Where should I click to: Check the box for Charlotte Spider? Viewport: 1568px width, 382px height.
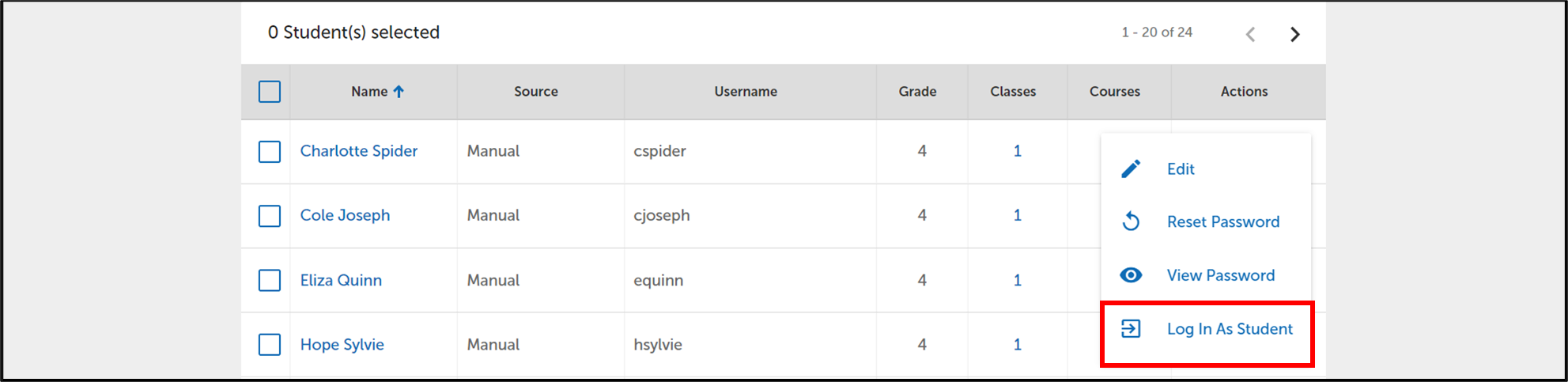(x=270, y=151)
